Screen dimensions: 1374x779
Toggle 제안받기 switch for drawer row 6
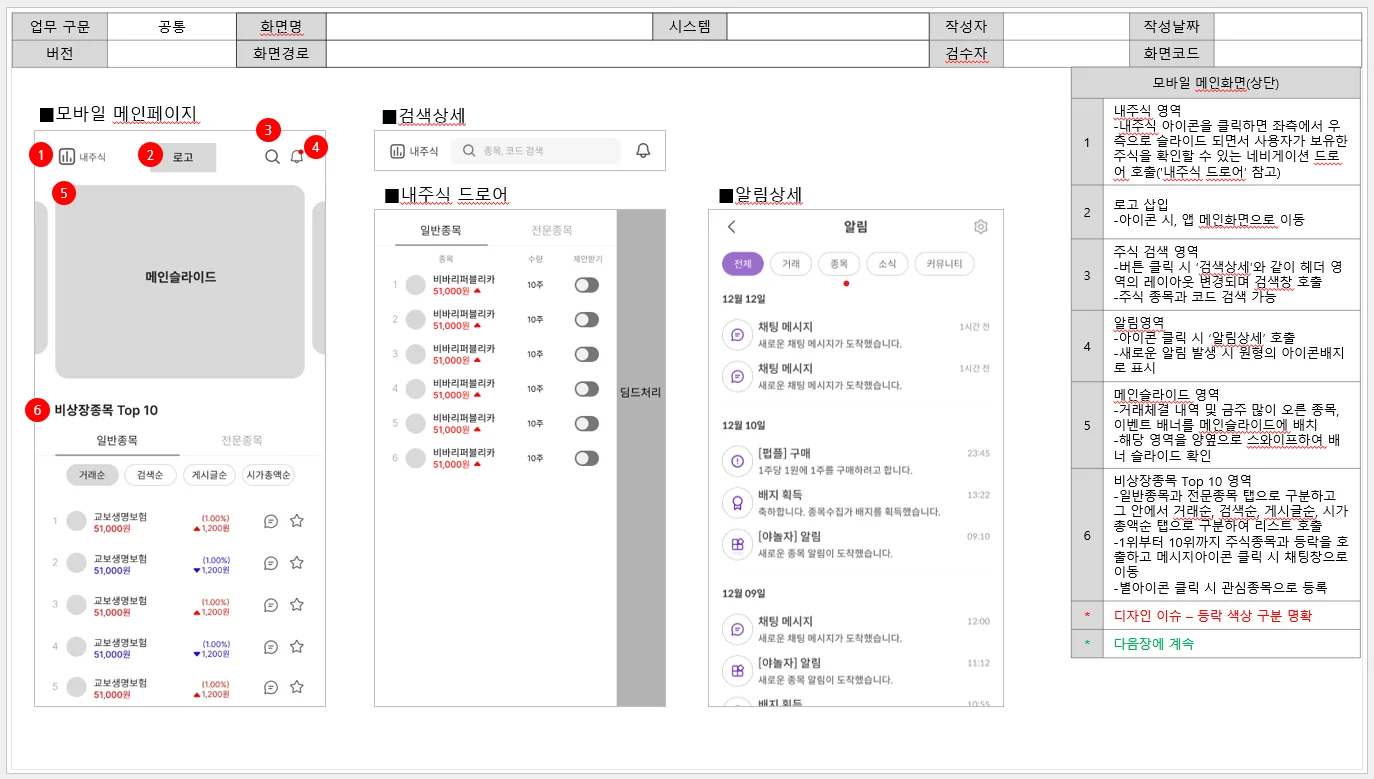(x=587, y=458)
